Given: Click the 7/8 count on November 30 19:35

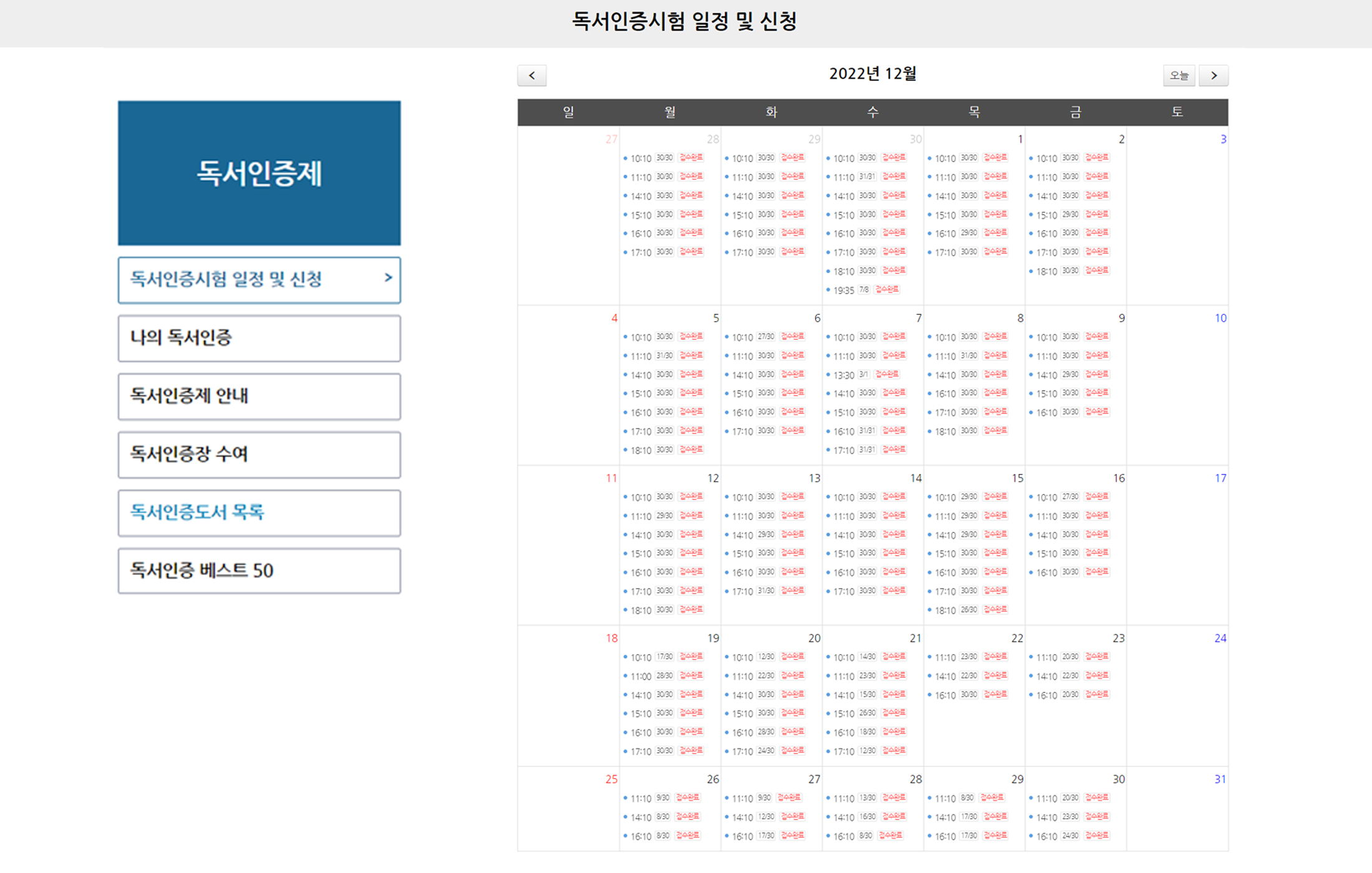Looking at the screenshot, I should (863, 289).
